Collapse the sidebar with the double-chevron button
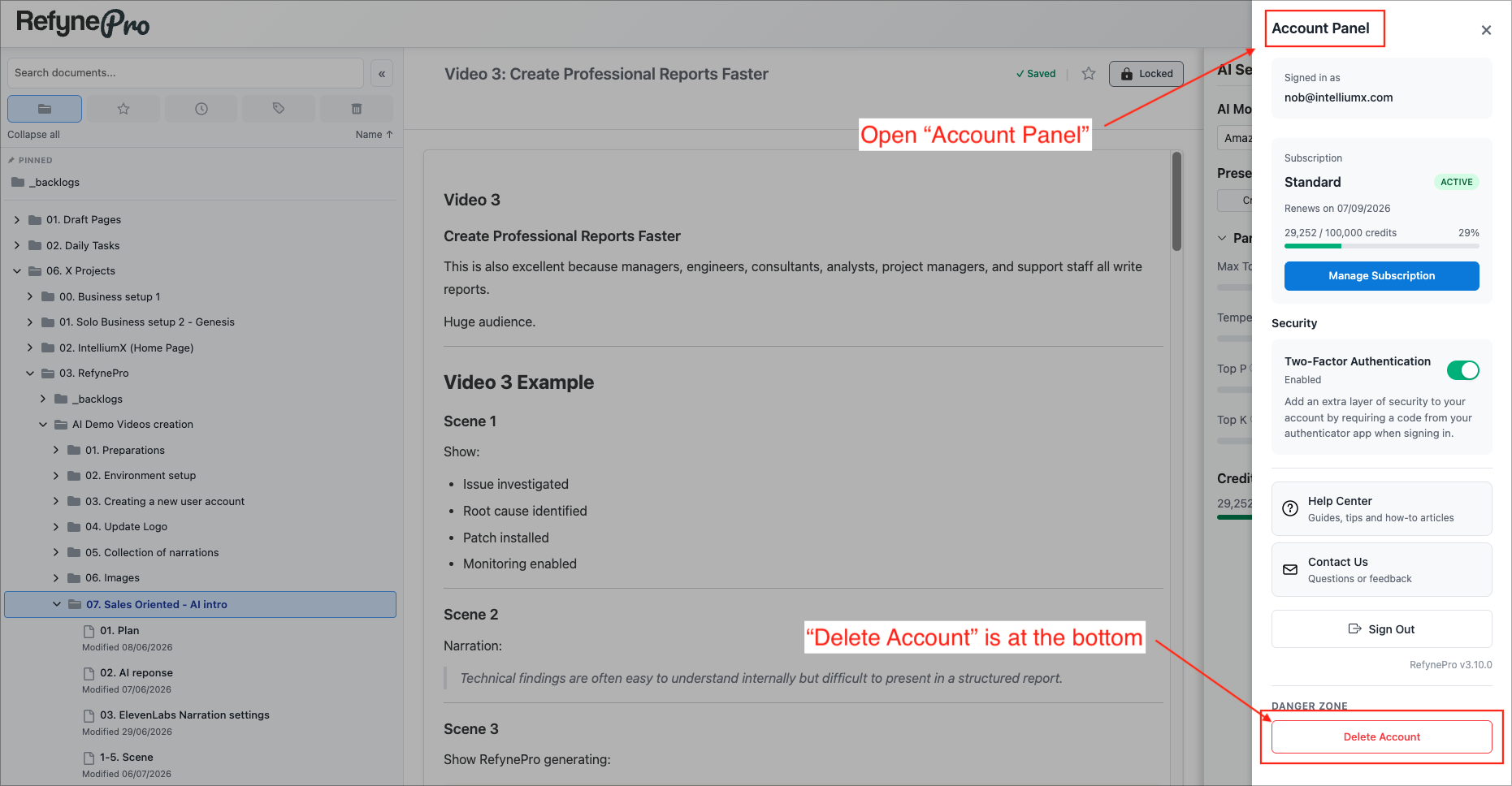The width and height of the screenshot is (1512, 786). 382,74
